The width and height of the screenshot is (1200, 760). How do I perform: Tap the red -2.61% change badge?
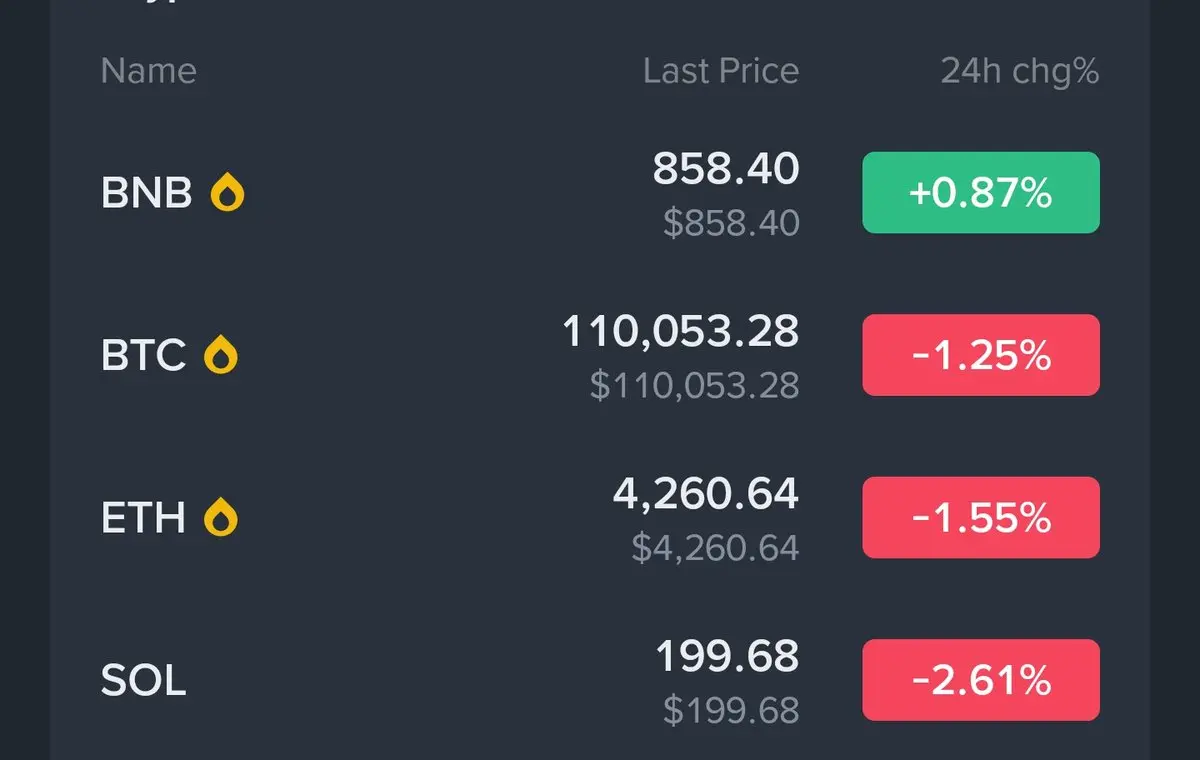tap(981, 681)
